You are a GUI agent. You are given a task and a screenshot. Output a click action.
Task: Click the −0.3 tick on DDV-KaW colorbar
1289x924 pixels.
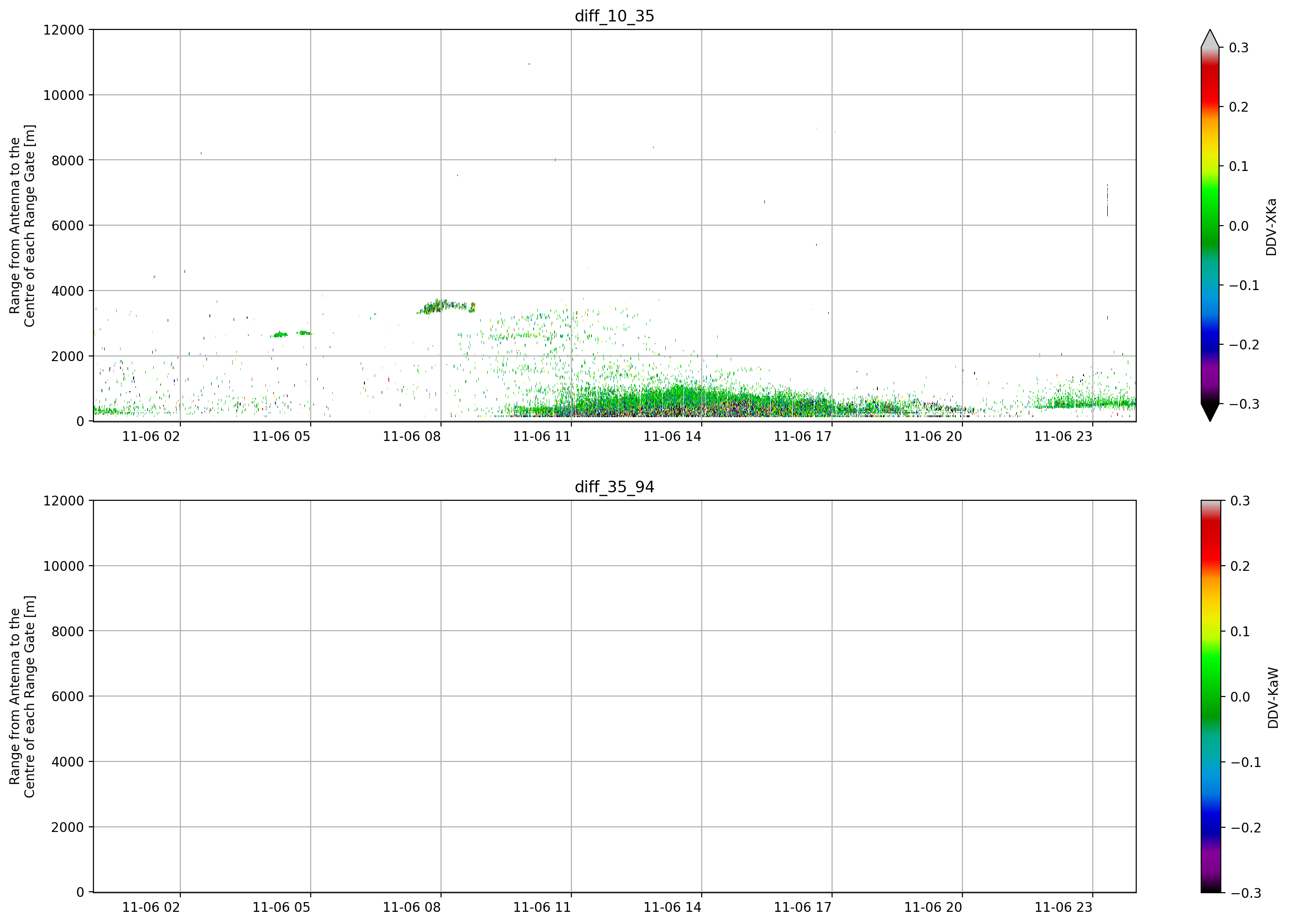point(1246,893)
